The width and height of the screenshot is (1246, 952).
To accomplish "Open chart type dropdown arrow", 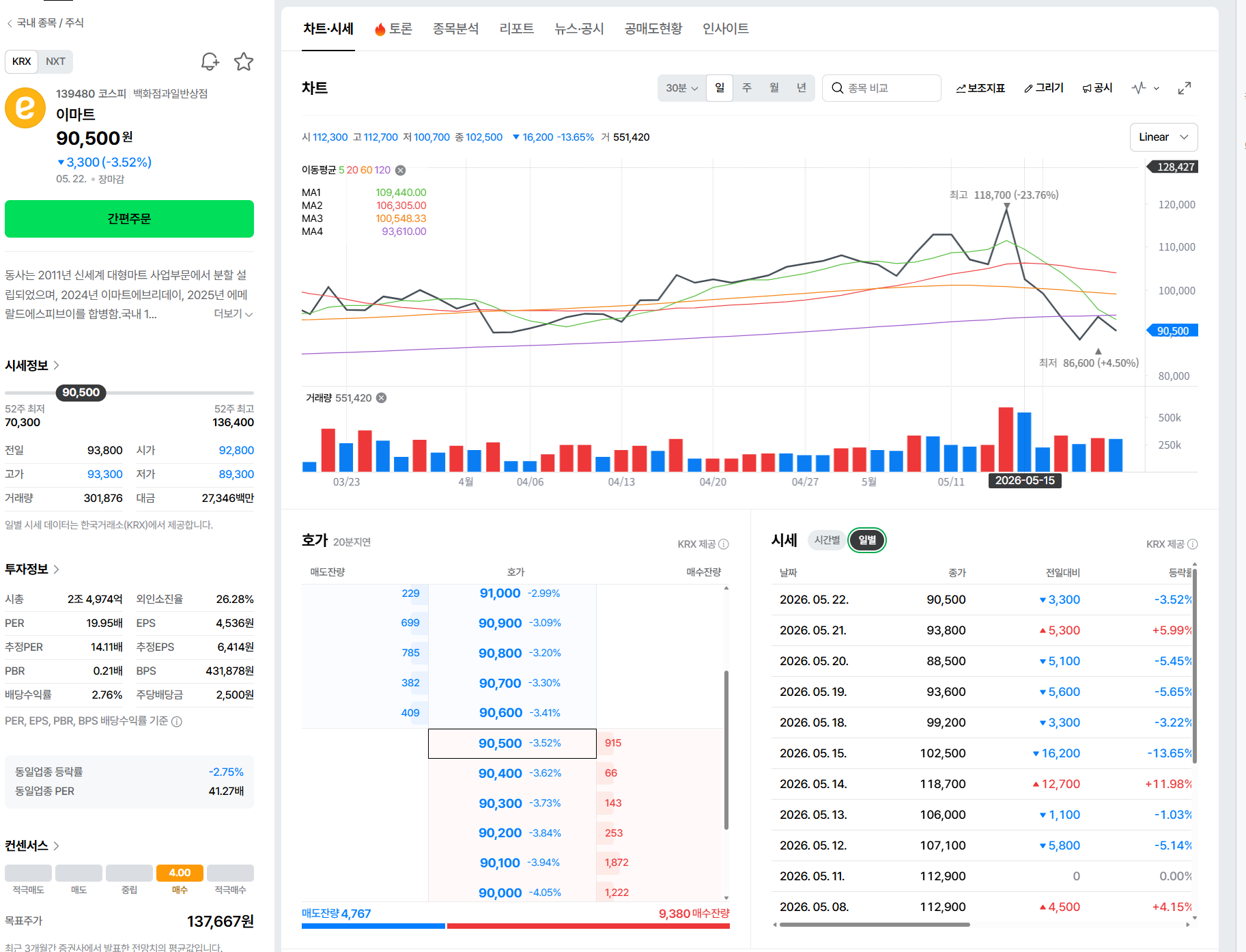I will click(1157, 89).
